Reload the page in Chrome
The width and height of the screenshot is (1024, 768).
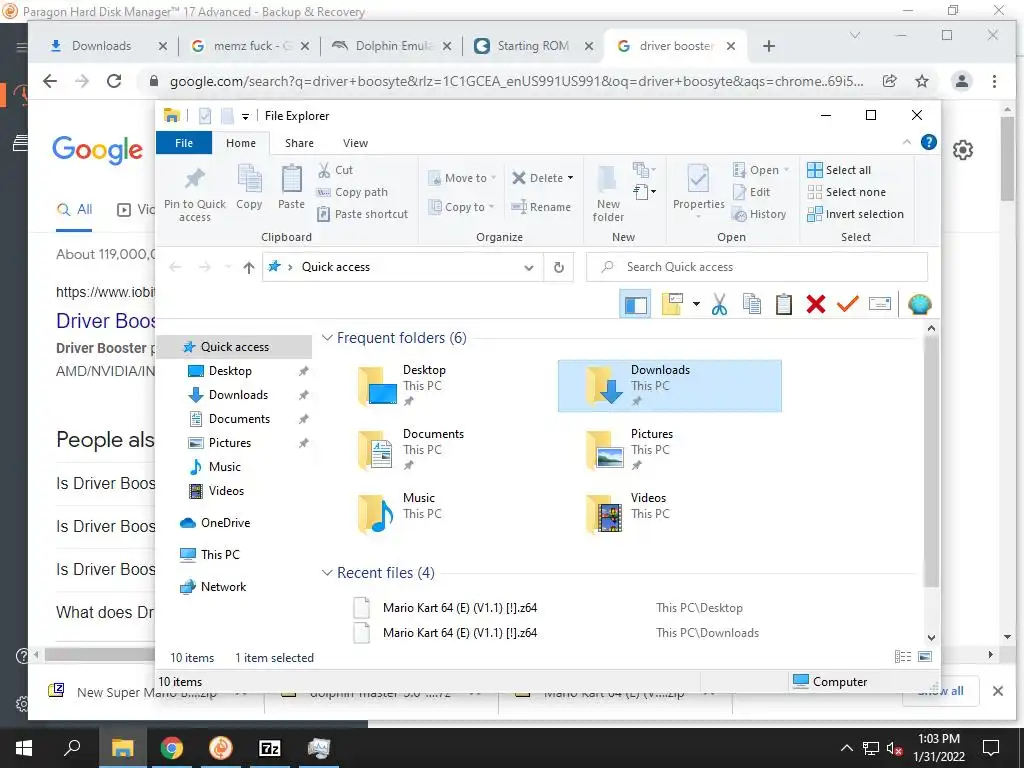tap(114, 81)
